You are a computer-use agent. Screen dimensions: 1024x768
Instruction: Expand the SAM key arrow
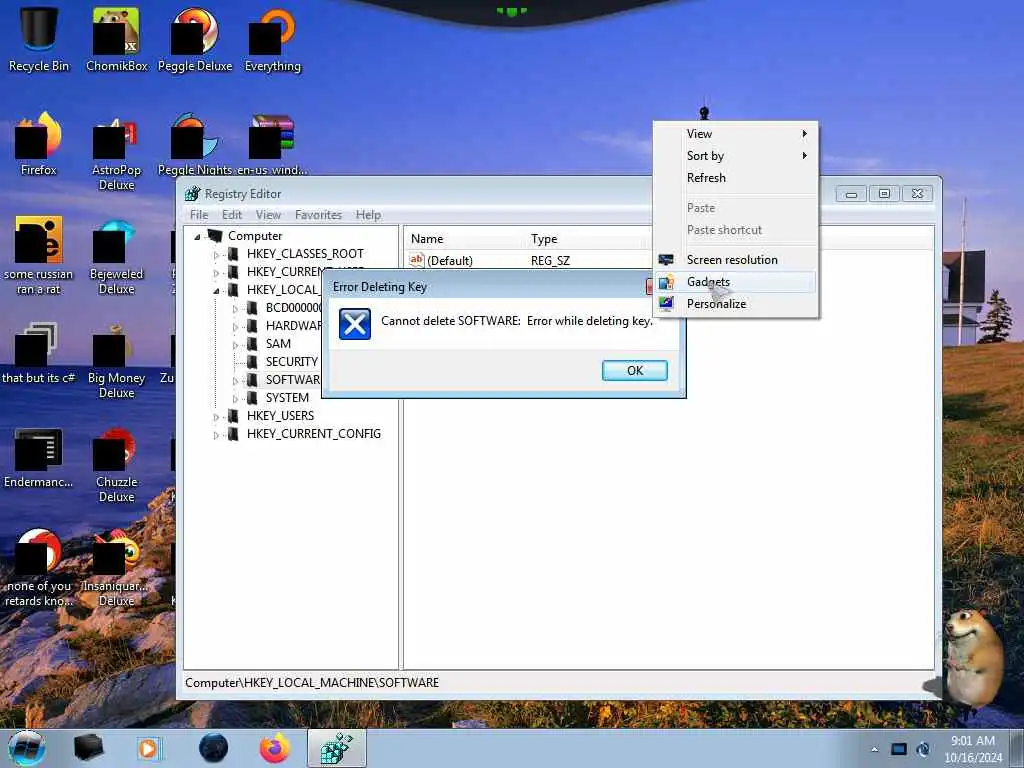(235, 344)
